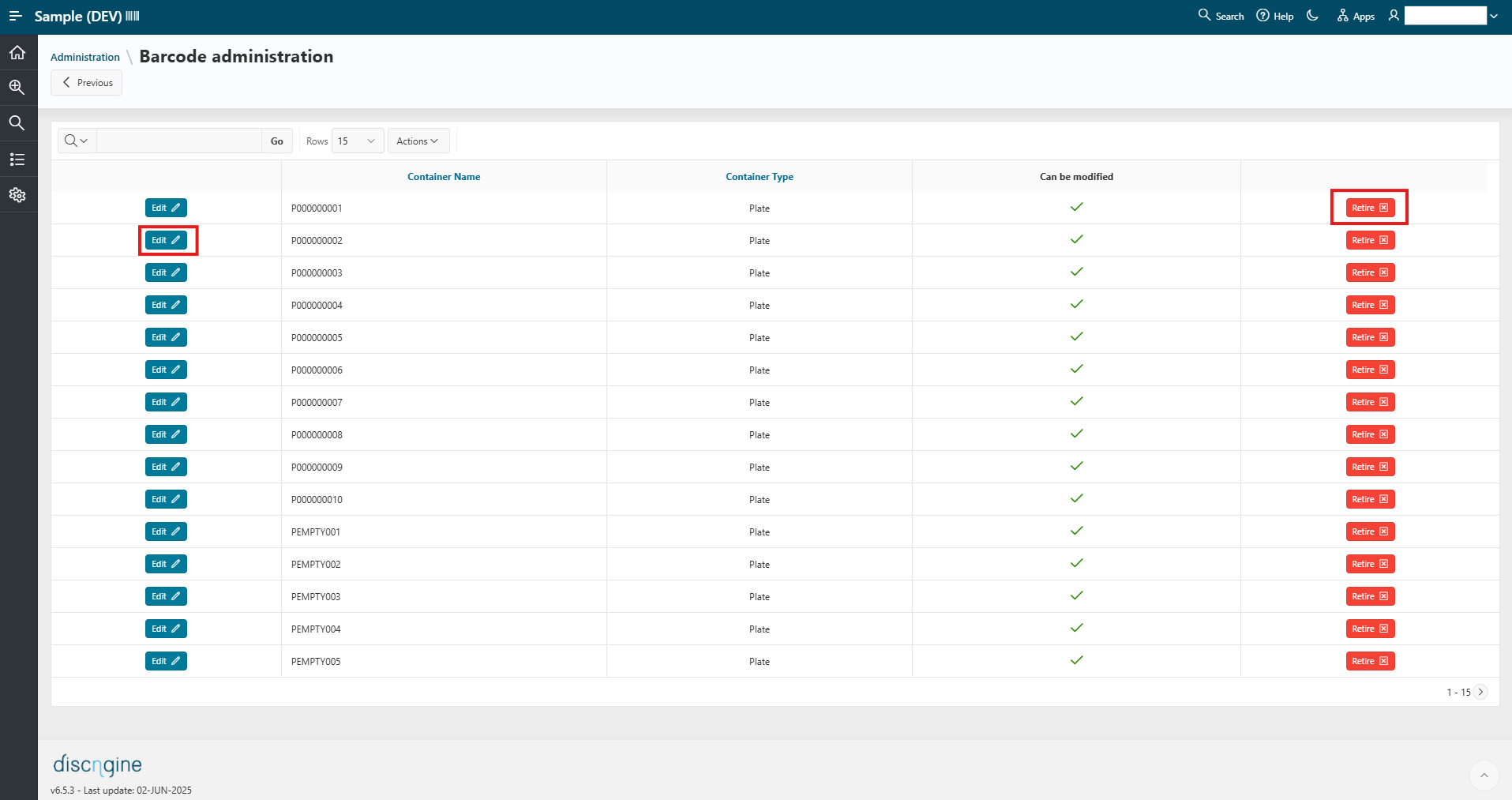Retire container P000000005
Viewport: 1512px width, 800px height.
[1370, 337]
